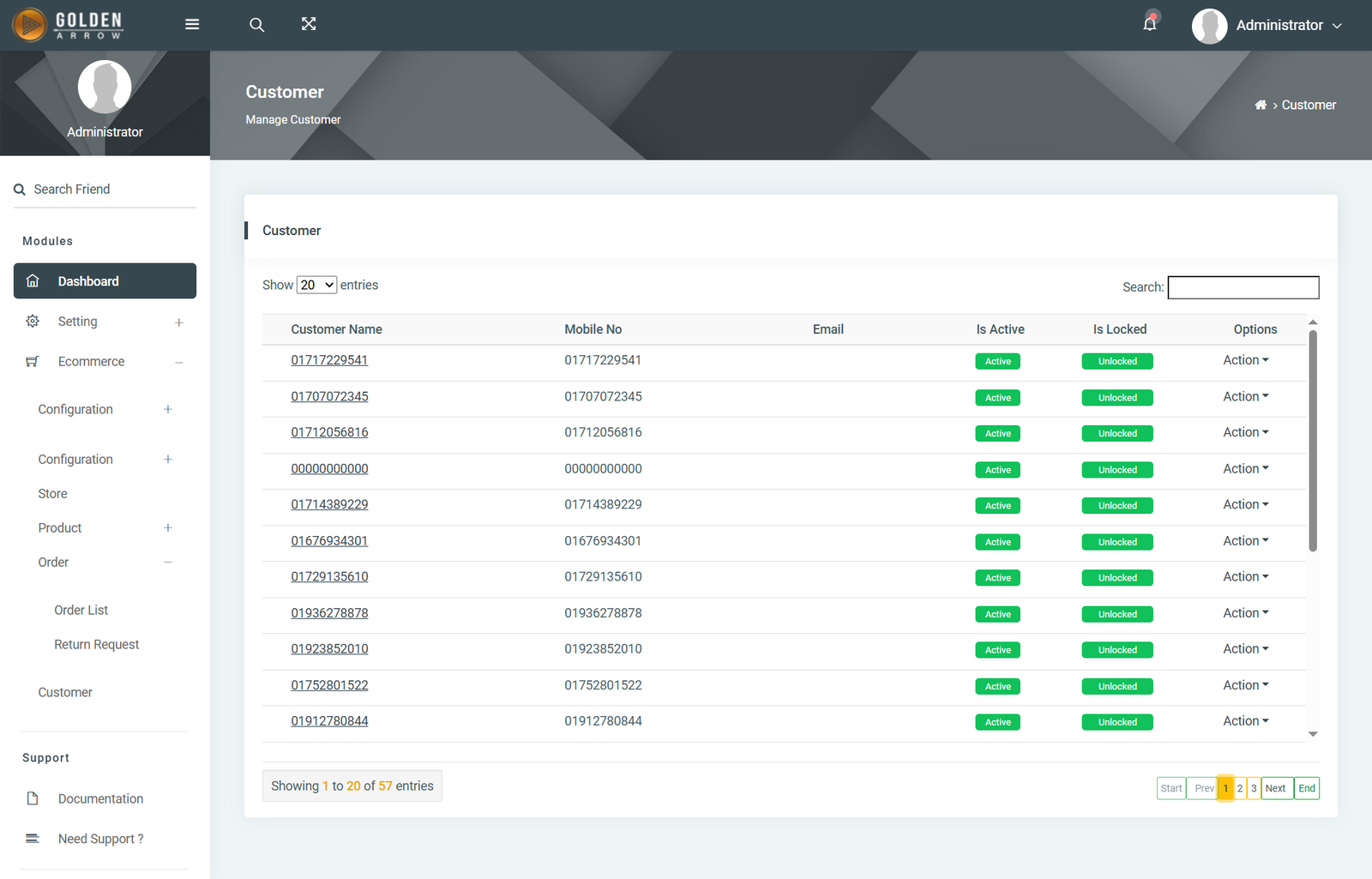Click the search magnifier icon in header

[256, 25]
